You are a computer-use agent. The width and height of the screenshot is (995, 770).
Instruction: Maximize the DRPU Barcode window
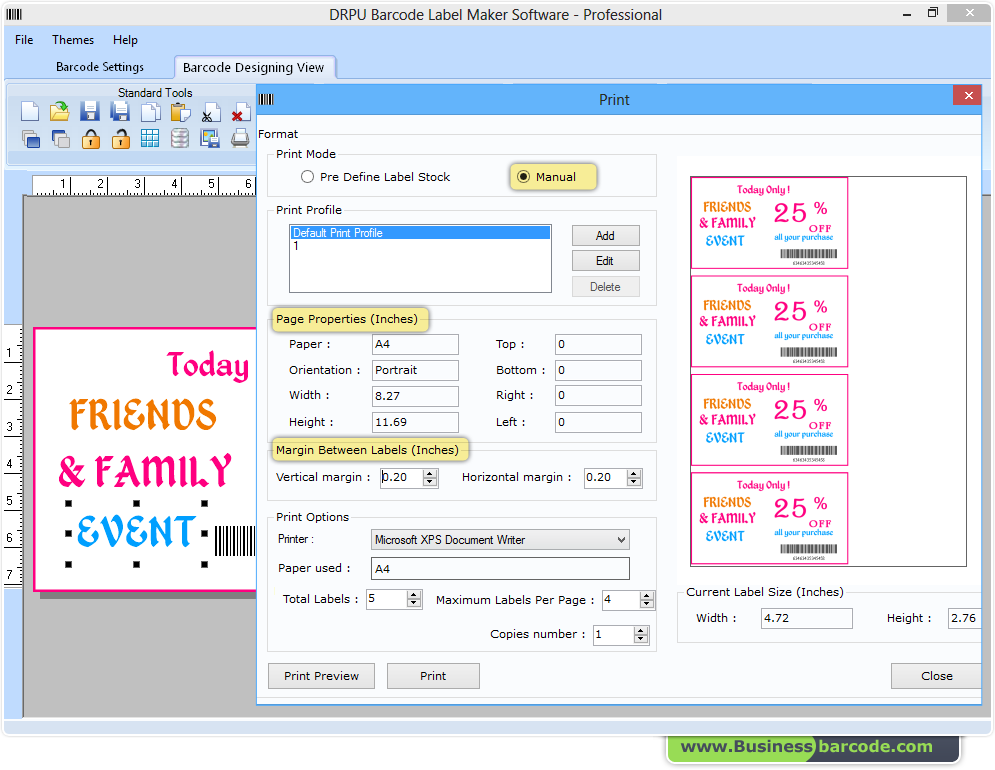click(933, 13)
